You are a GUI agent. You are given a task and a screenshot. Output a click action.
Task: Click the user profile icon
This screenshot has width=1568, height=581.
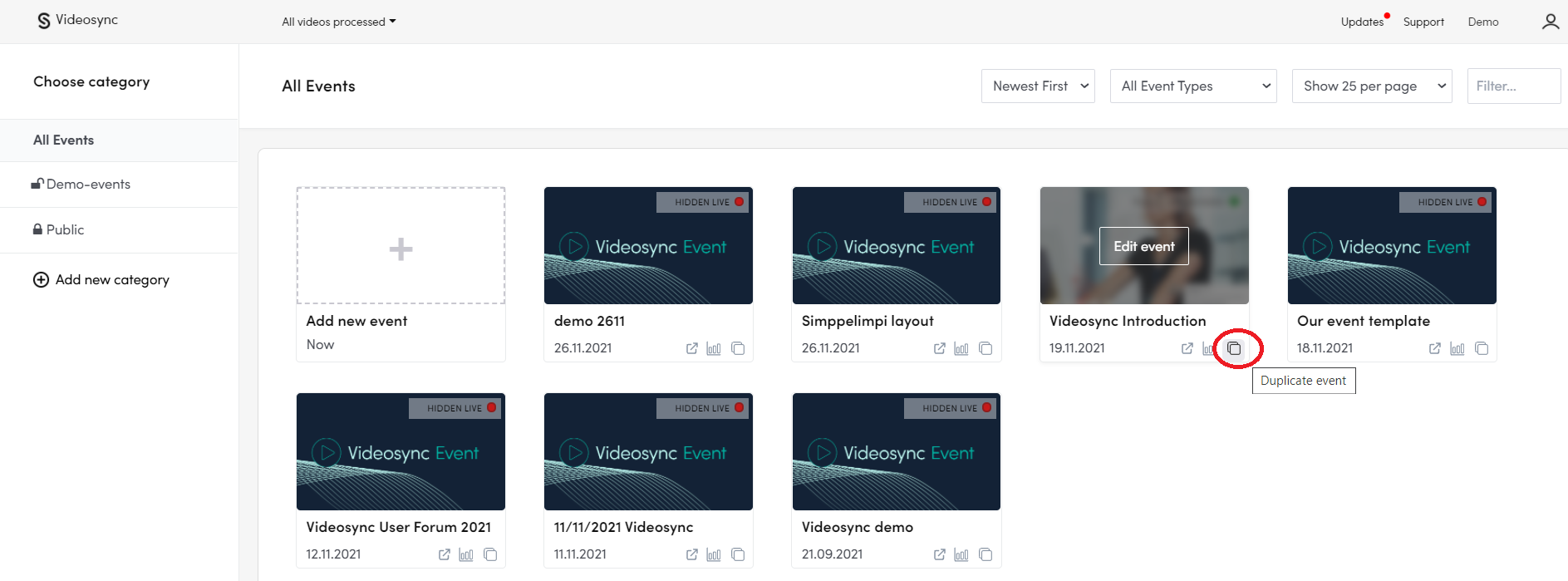click(x=1550, y=22)
